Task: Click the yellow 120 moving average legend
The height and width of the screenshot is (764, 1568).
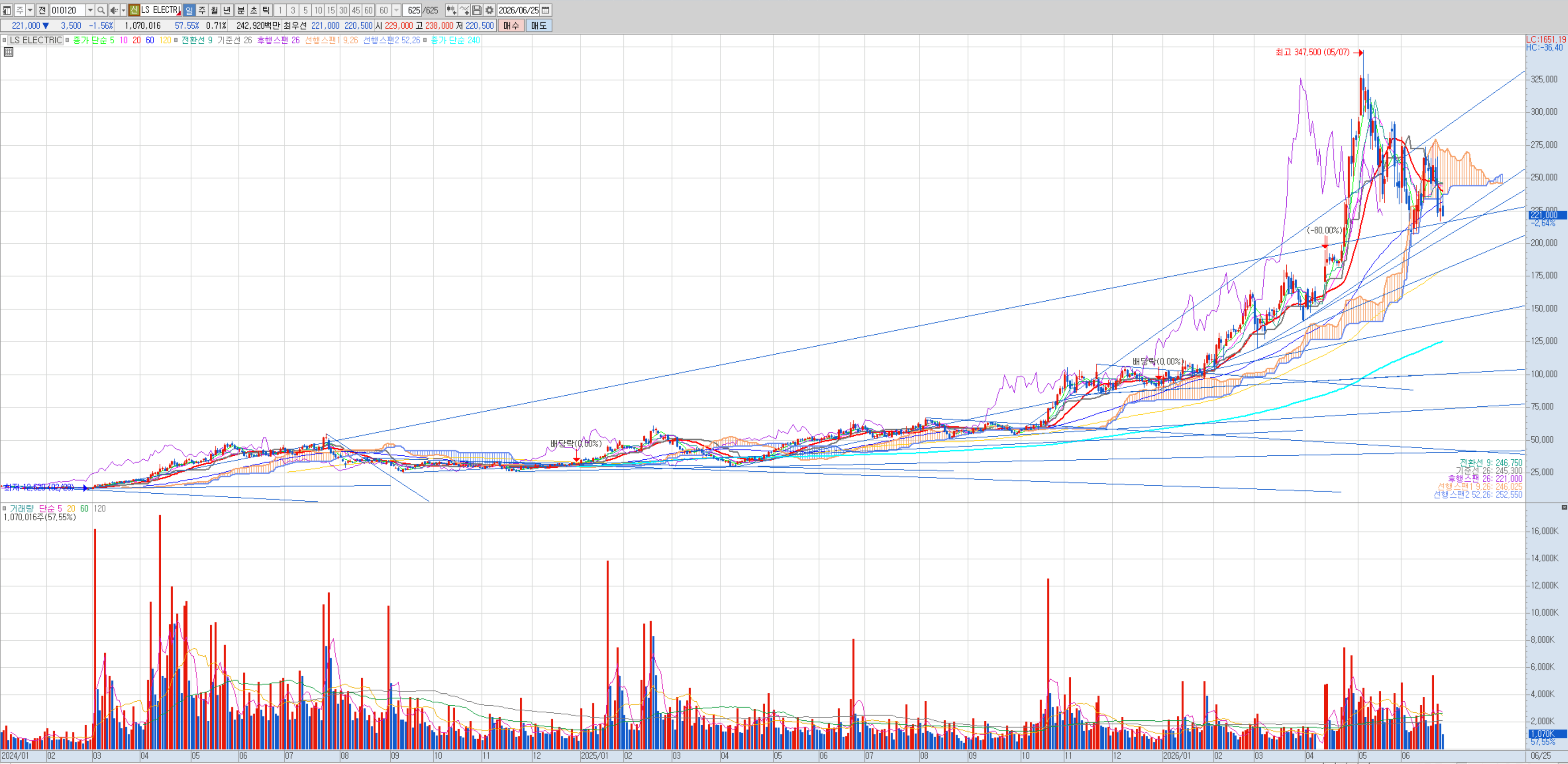Action: click(165, 40)
